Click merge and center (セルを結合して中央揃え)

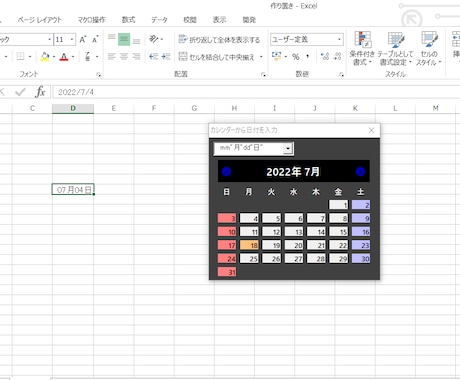tap(217, 57)
